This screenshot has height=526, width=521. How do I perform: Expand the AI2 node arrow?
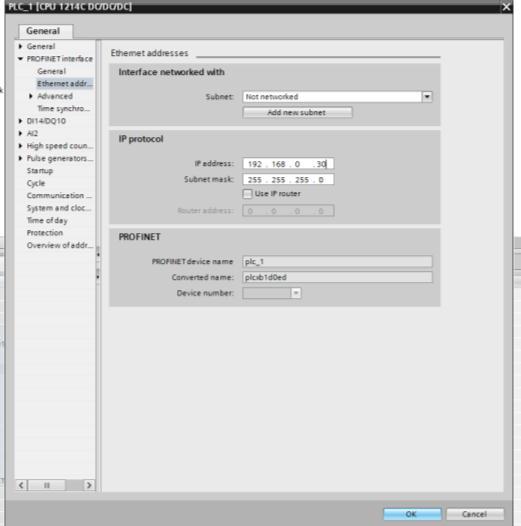pos(20,134)
